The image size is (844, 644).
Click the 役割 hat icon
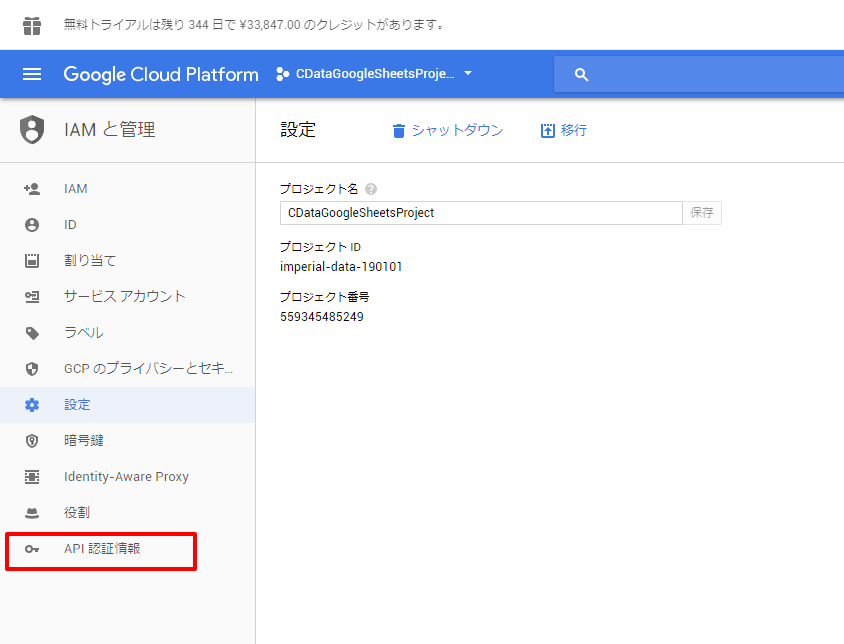click(32, 513)
